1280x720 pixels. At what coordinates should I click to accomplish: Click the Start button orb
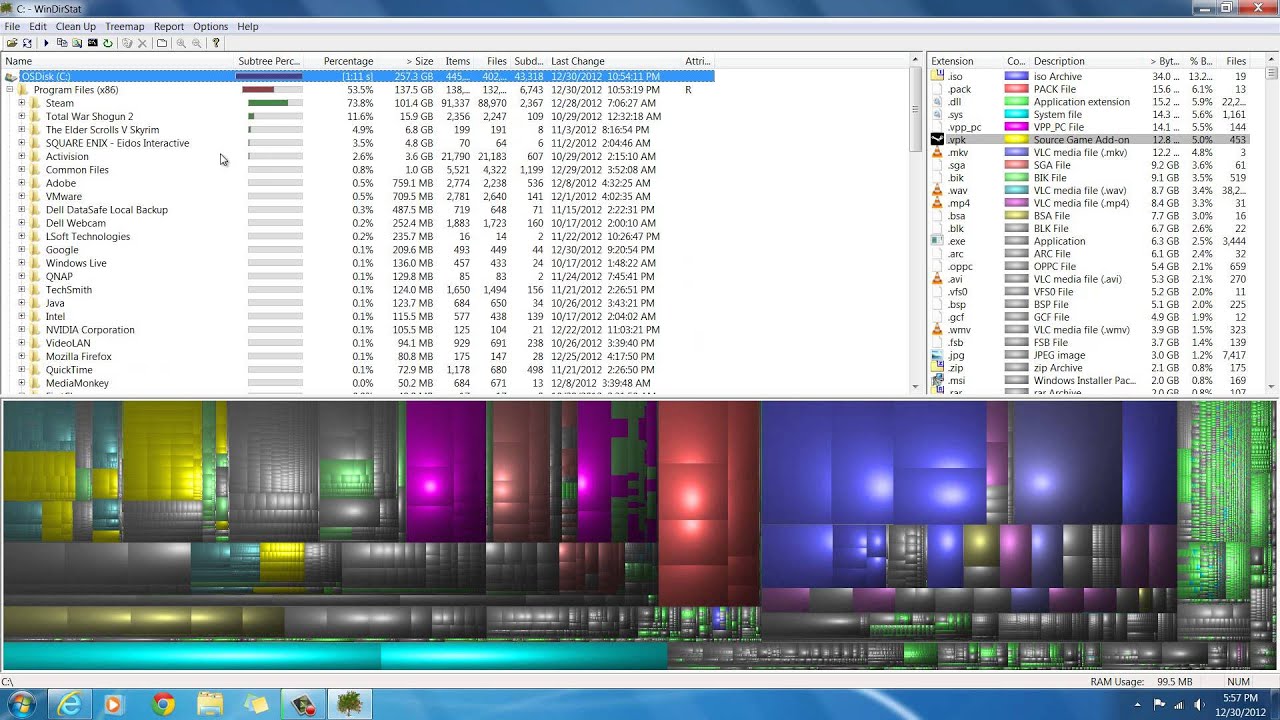(20, 704)
